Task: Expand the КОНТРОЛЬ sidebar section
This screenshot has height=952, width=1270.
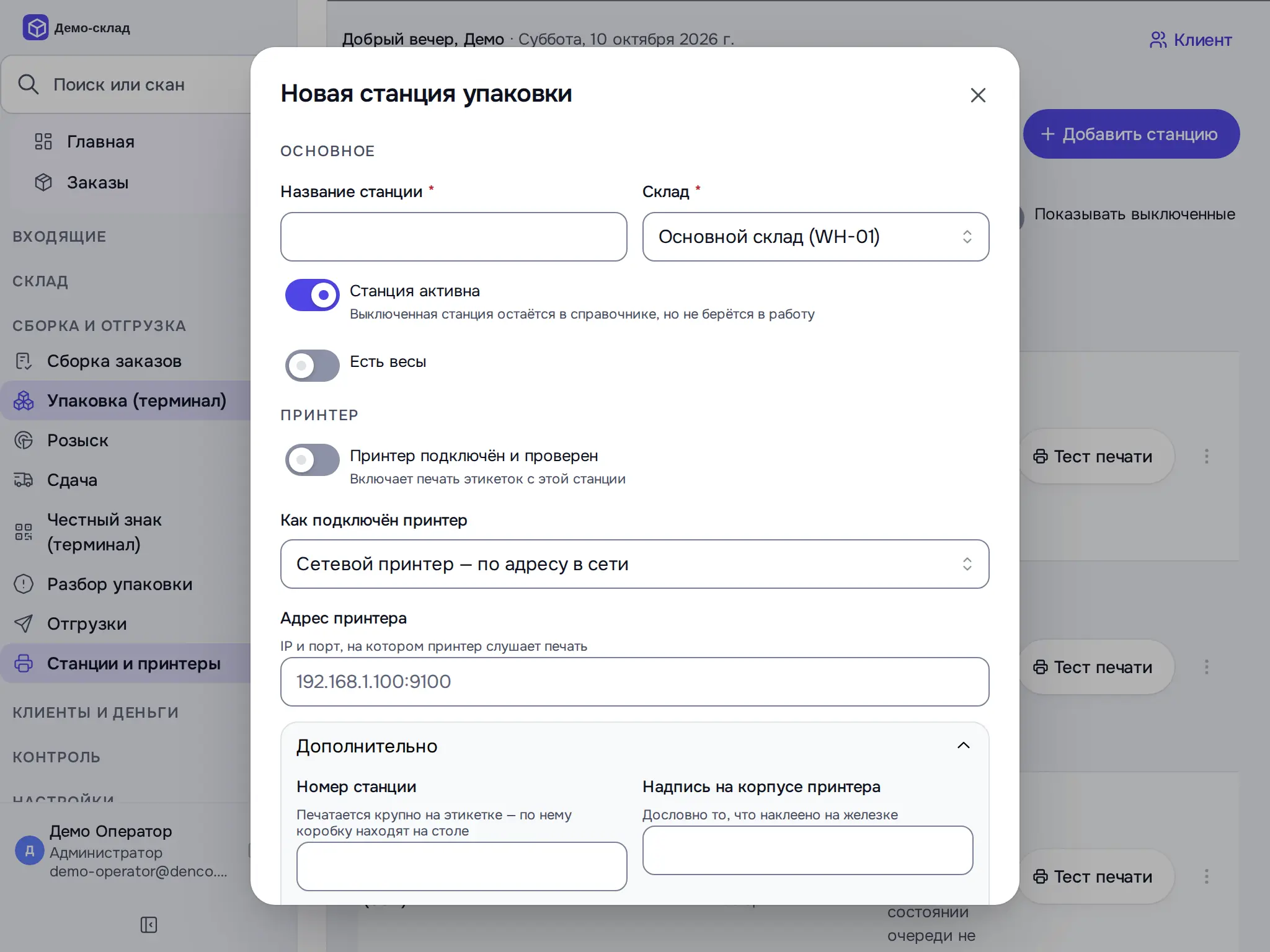Action: point(56,757)
